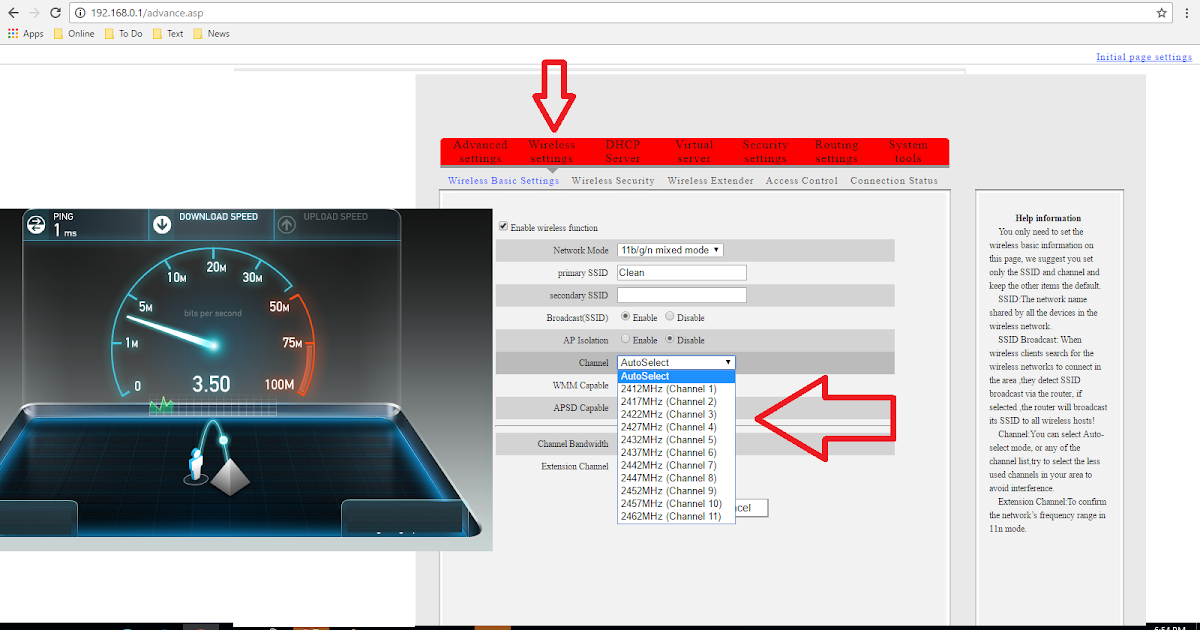Open the DHCP Server menu
The height and width of the screenshot is (630, 1200).
pyautogui.click(x=622, y=150)
